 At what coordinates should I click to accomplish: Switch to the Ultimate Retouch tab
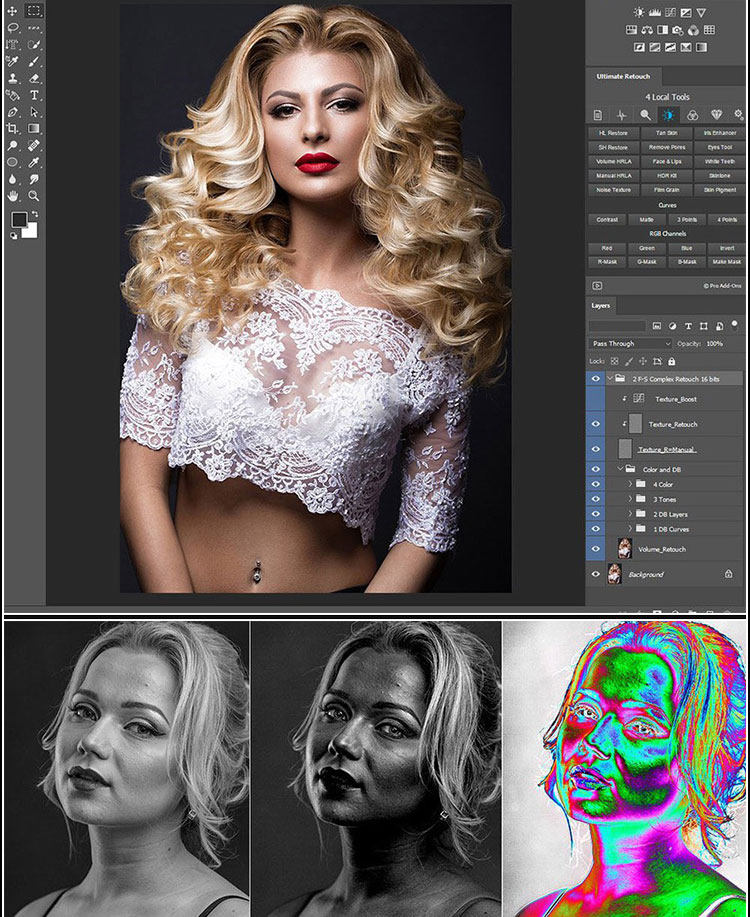coord(623,77)
